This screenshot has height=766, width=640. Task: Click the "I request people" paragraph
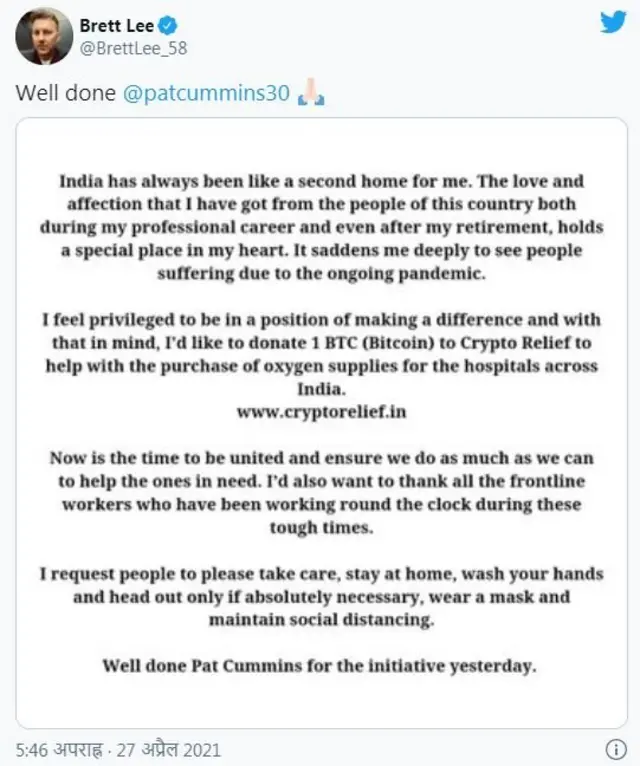pyautogui.click(x=321, y=596)
